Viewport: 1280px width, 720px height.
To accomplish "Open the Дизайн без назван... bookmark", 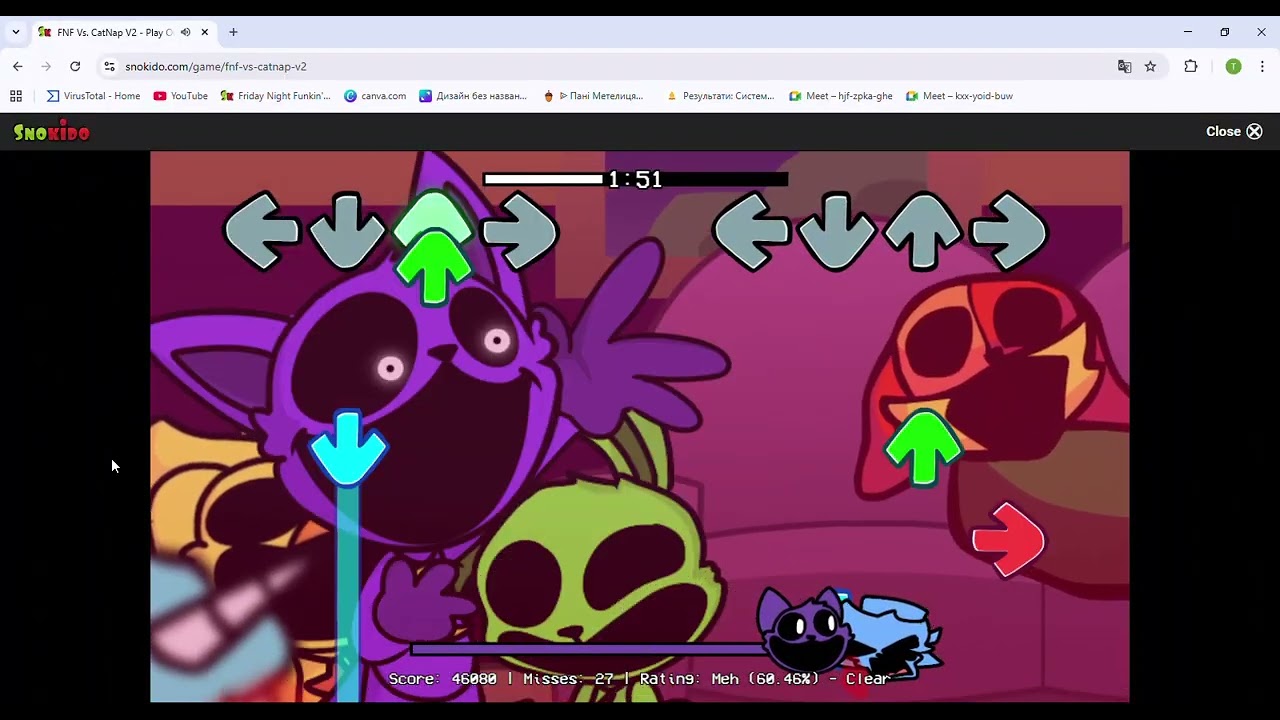I will point(473,96).
